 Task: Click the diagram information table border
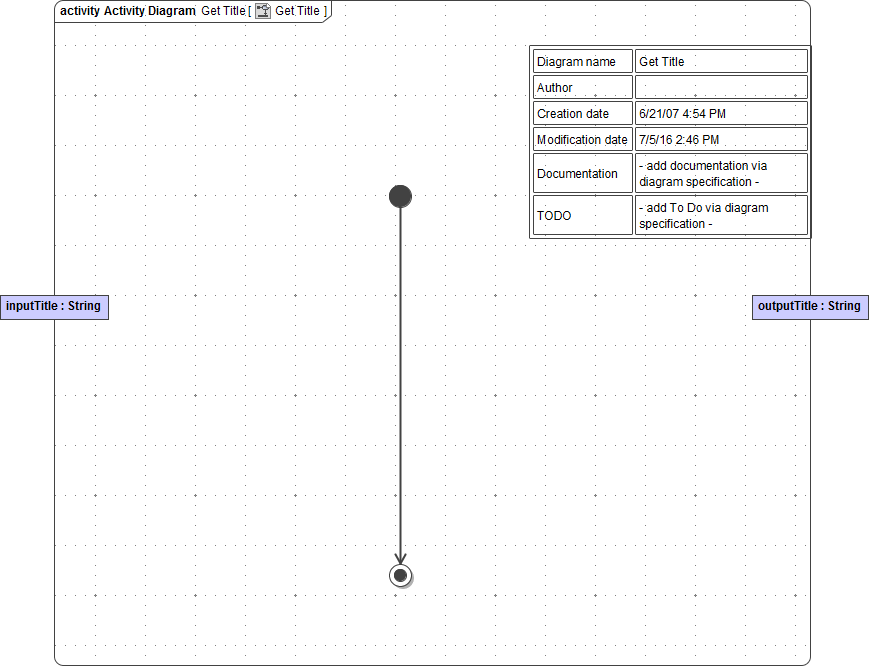point(670,45)
